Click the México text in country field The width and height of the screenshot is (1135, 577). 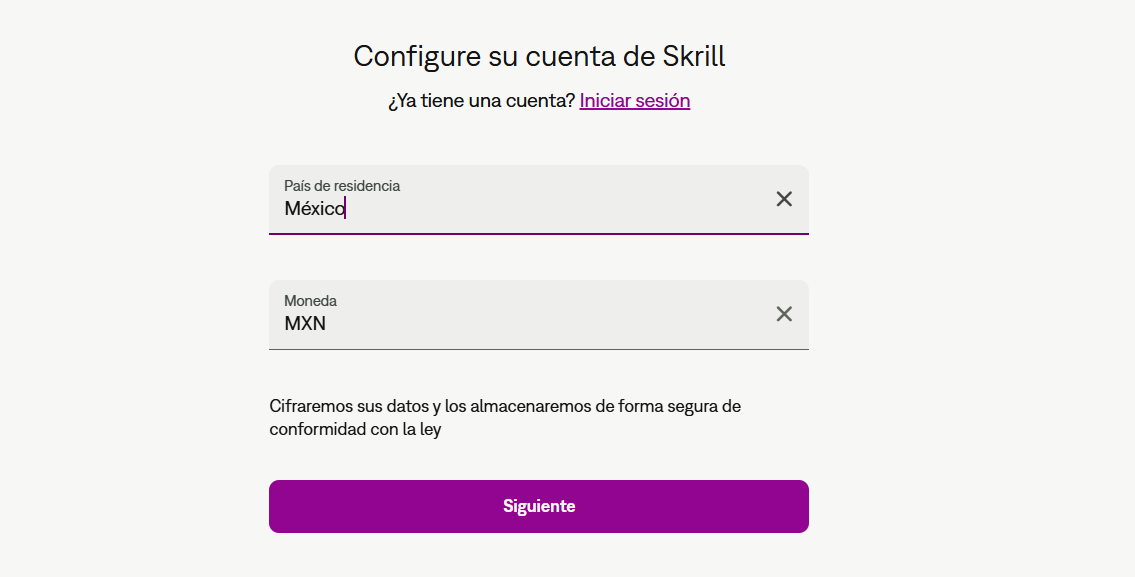[x=315, y=209]
